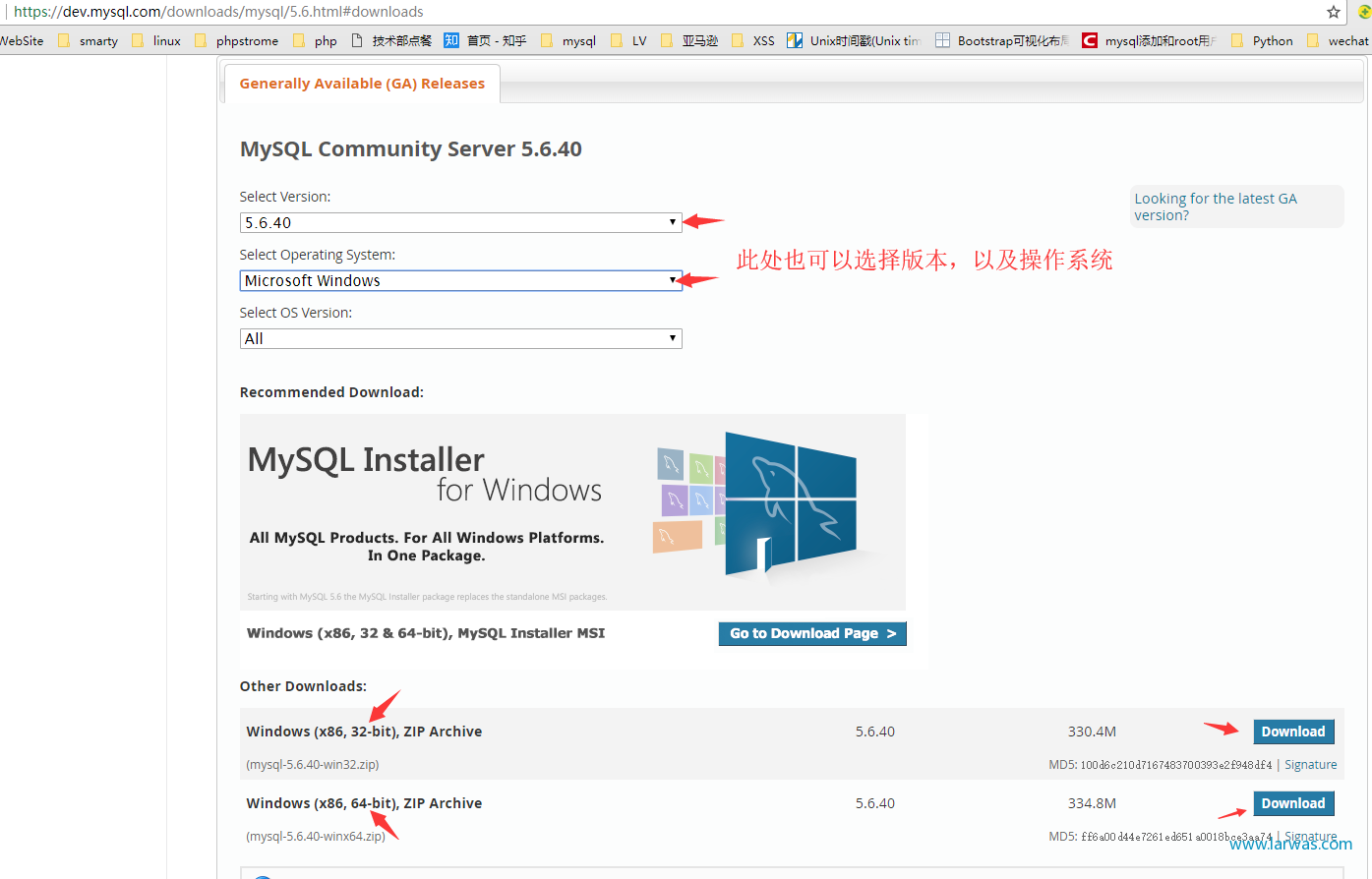Bookmark this page with the star icon

[1334, 12]
